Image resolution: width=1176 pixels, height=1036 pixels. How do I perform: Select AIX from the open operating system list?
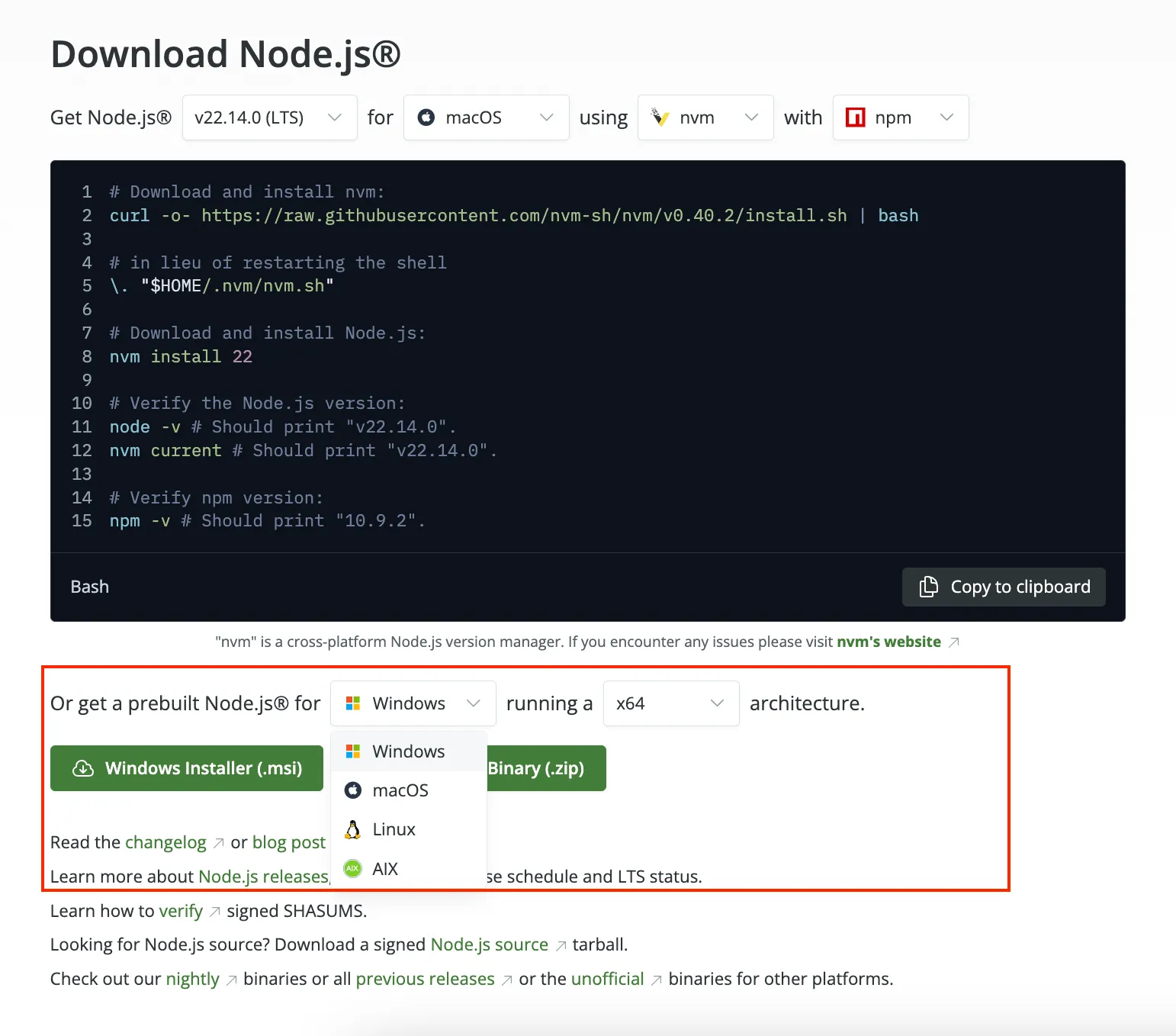[385, 868]
